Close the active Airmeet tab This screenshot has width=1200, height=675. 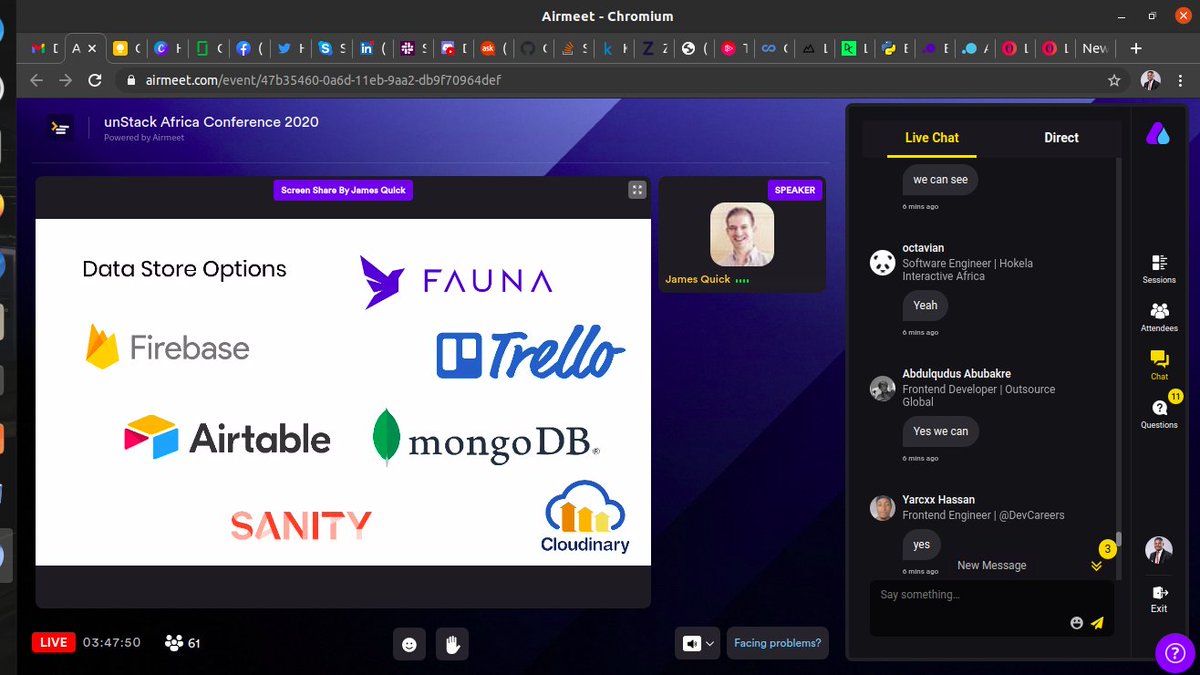(x=92, y=48)
